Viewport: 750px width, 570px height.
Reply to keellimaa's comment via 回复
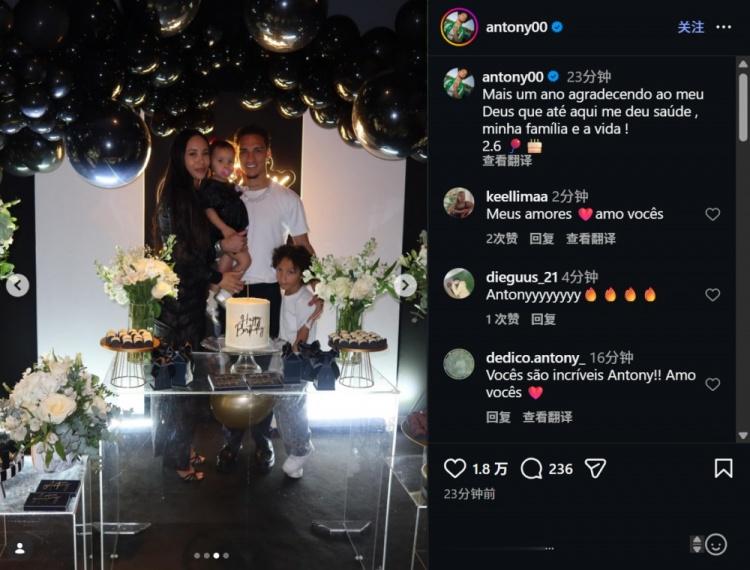coord(541,239)
